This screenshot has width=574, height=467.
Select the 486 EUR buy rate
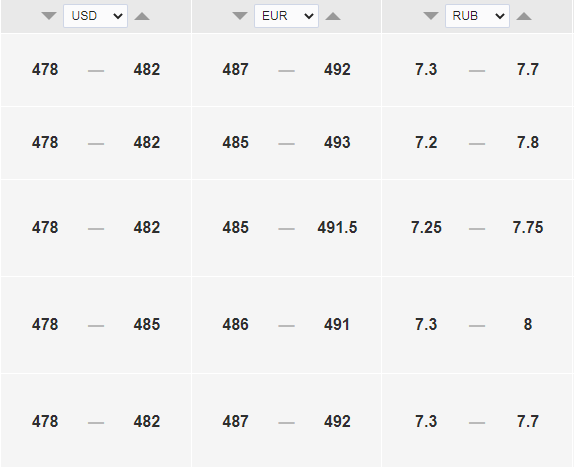click(x=235, y=325)
